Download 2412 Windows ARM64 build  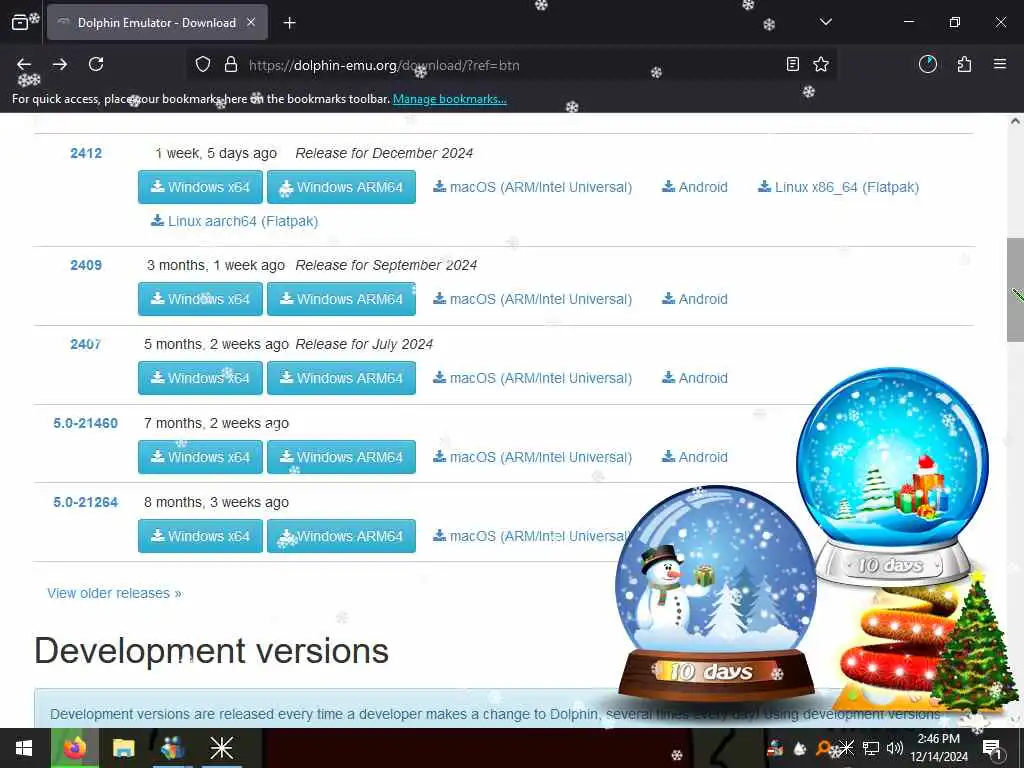(x=342, y=187)
